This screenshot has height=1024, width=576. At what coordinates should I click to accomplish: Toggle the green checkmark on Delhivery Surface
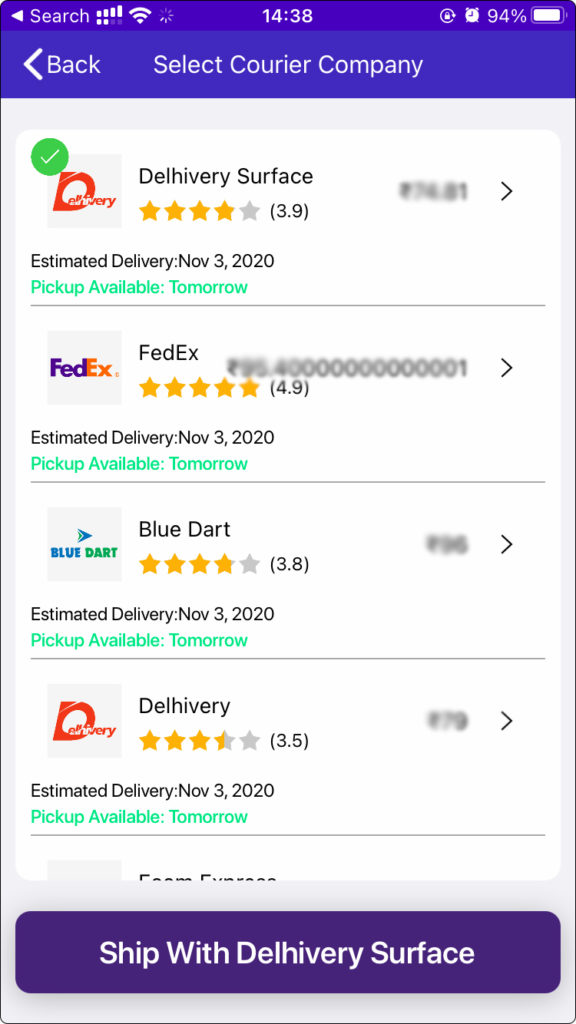pos(50,157)
